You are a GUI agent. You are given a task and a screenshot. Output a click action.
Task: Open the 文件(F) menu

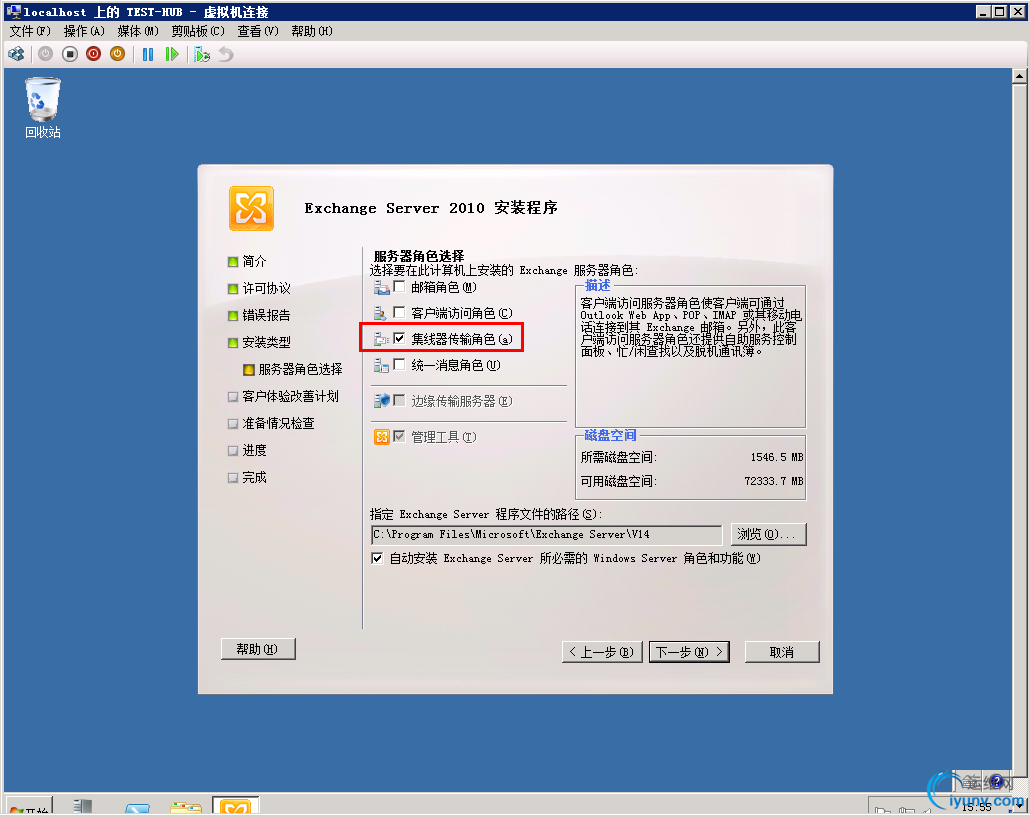[x=30, y=31]
